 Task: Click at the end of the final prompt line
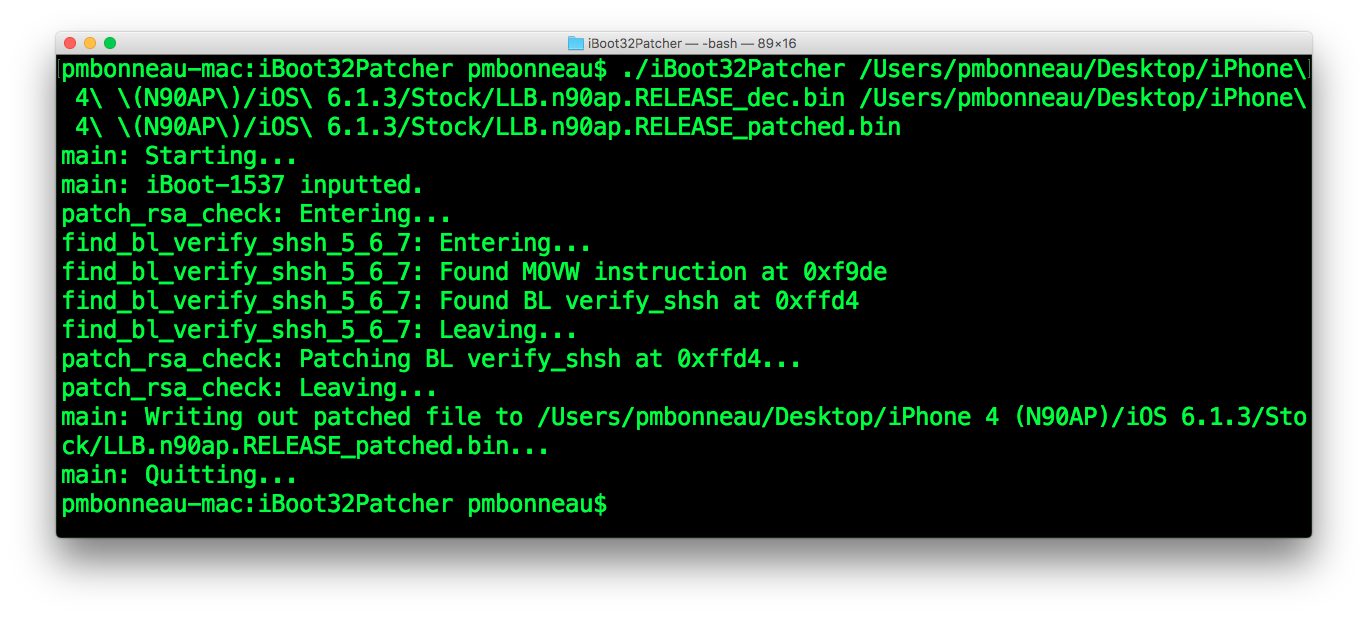(x=614, y=504)
